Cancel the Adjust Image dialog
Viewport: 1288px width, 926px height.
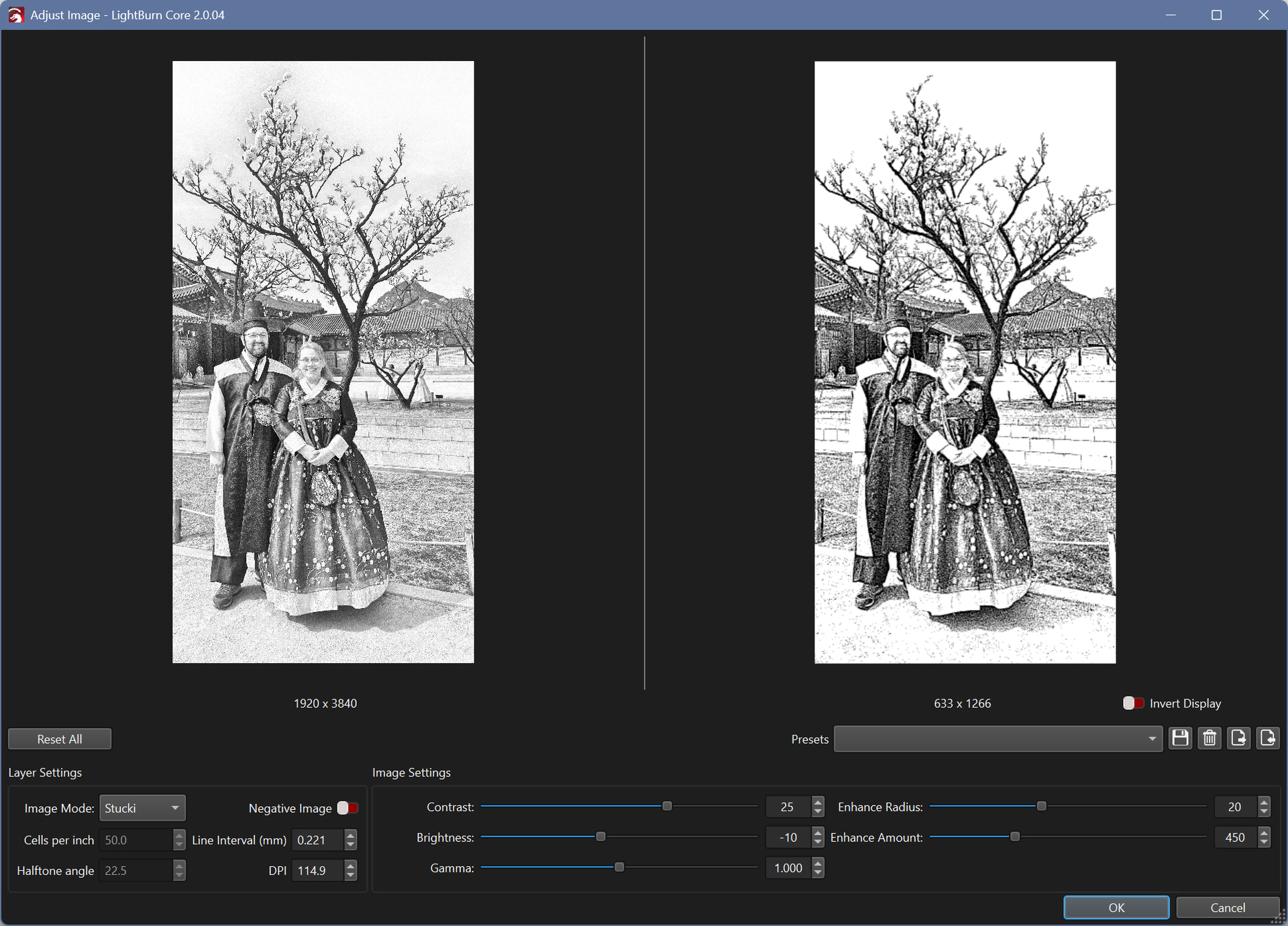point(1227,907)
